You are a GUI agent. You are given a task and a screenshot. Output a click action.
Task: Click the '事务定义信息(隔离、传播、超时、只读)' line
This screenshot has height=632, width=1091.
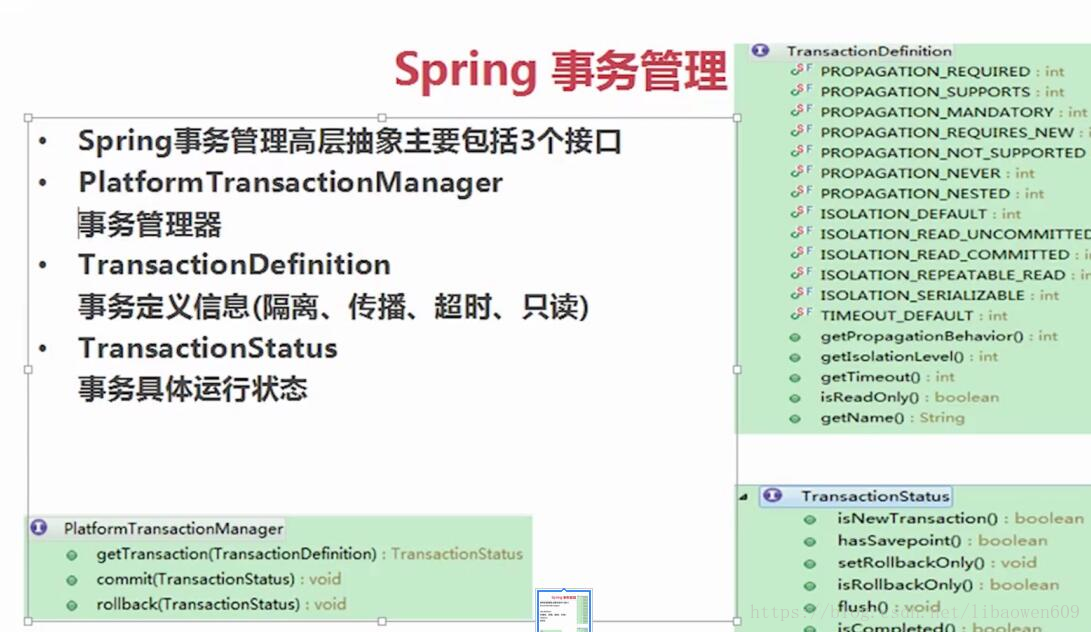coord(333,306)
